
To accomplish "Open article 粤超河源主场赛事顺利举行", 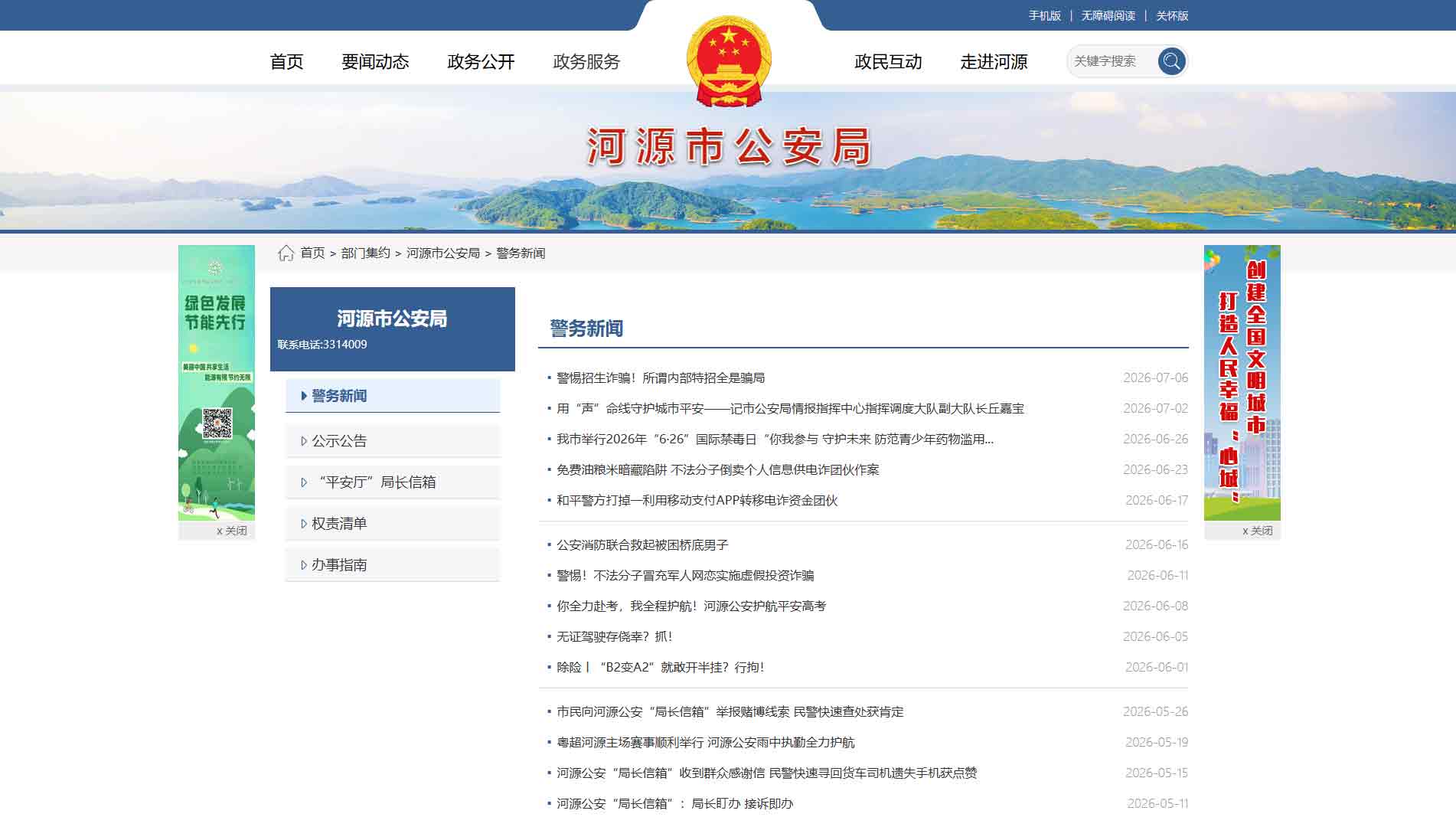I will pos(705,743).
